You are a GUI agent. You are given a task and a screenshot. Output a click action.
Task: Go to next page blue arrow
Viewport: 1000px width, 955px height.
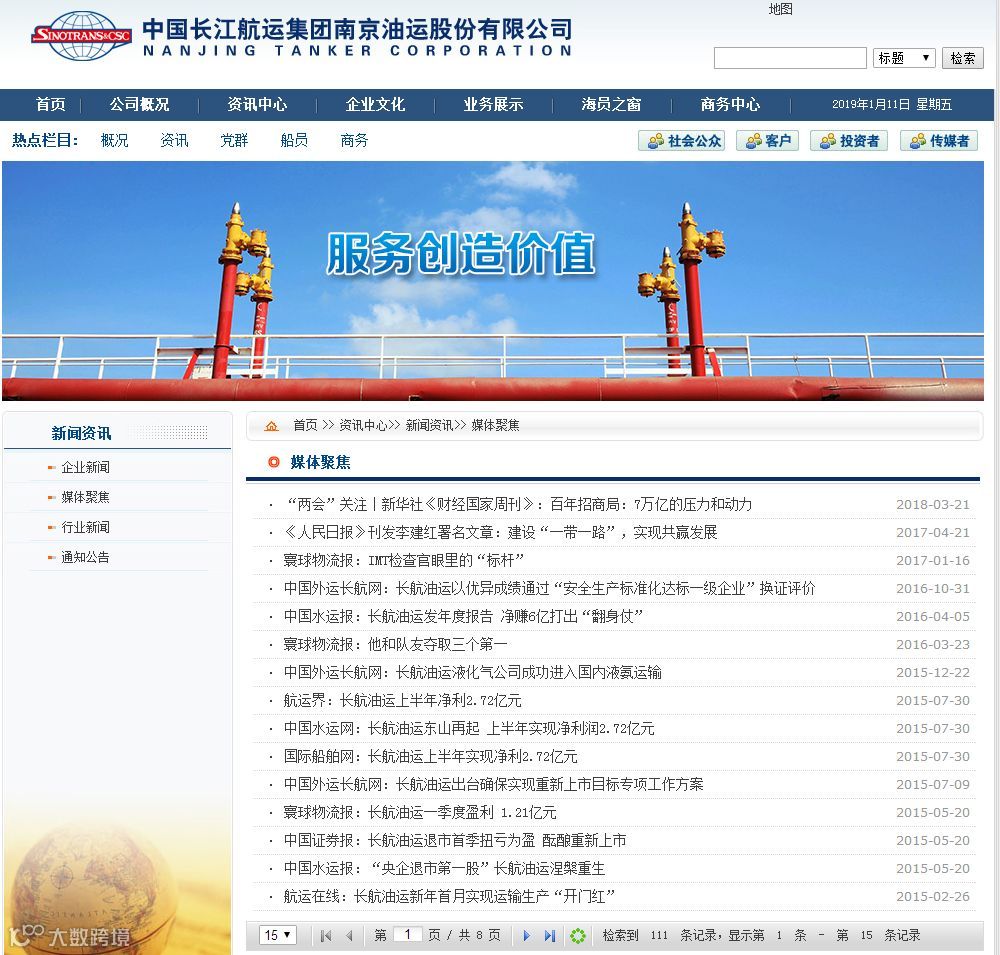pos(526,935)
